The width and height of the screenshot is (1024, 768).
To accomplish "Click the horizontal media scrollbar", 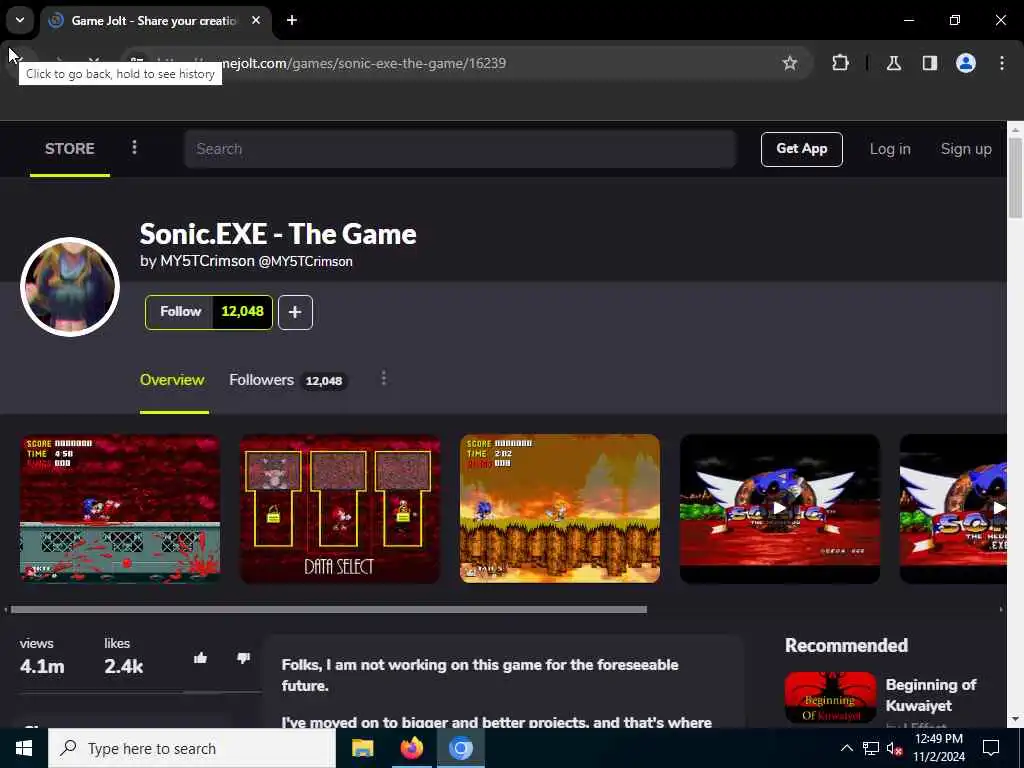I will (328, 609).
